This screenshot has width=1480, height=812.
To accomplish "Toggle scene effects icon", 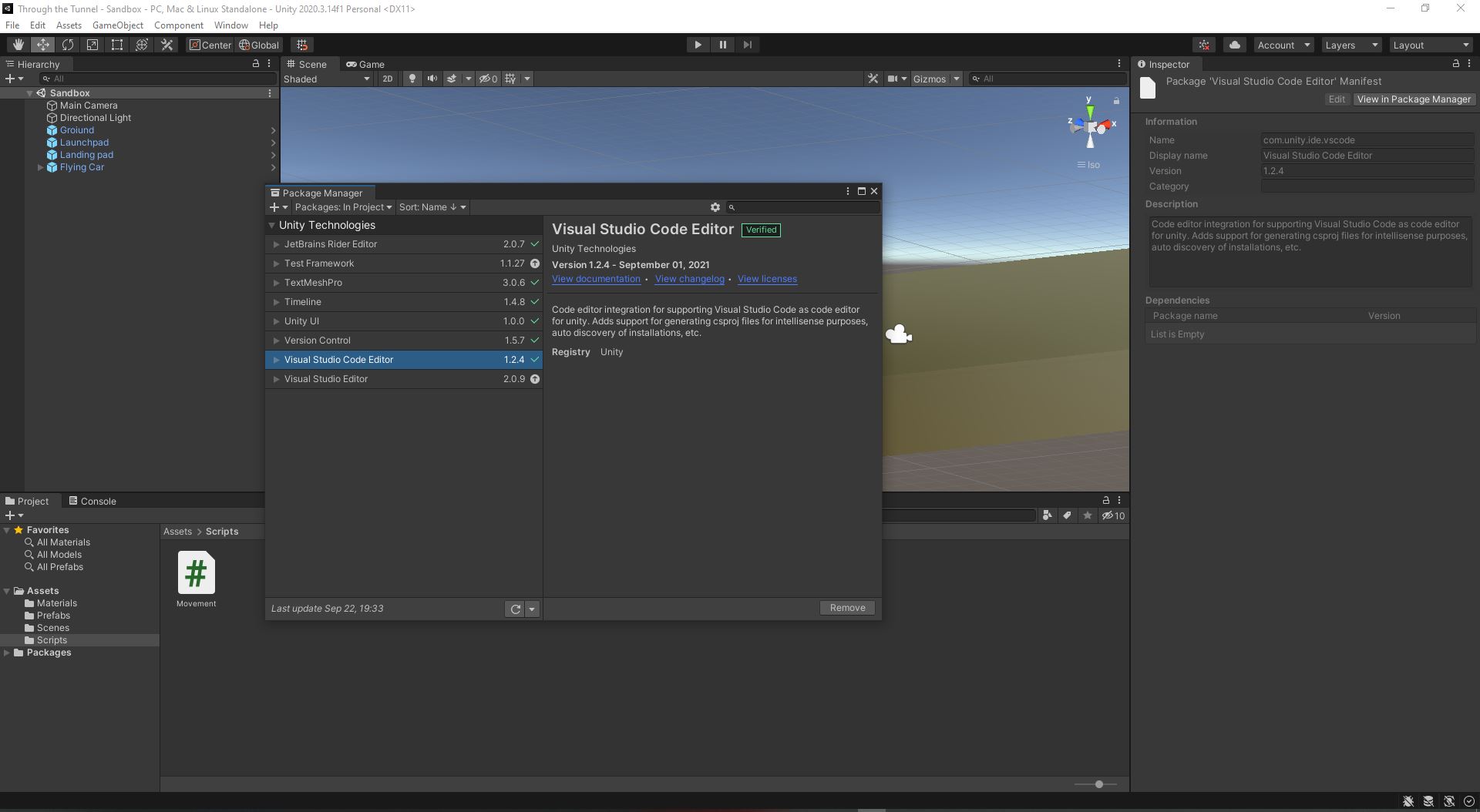I will [x=452, y=79].
